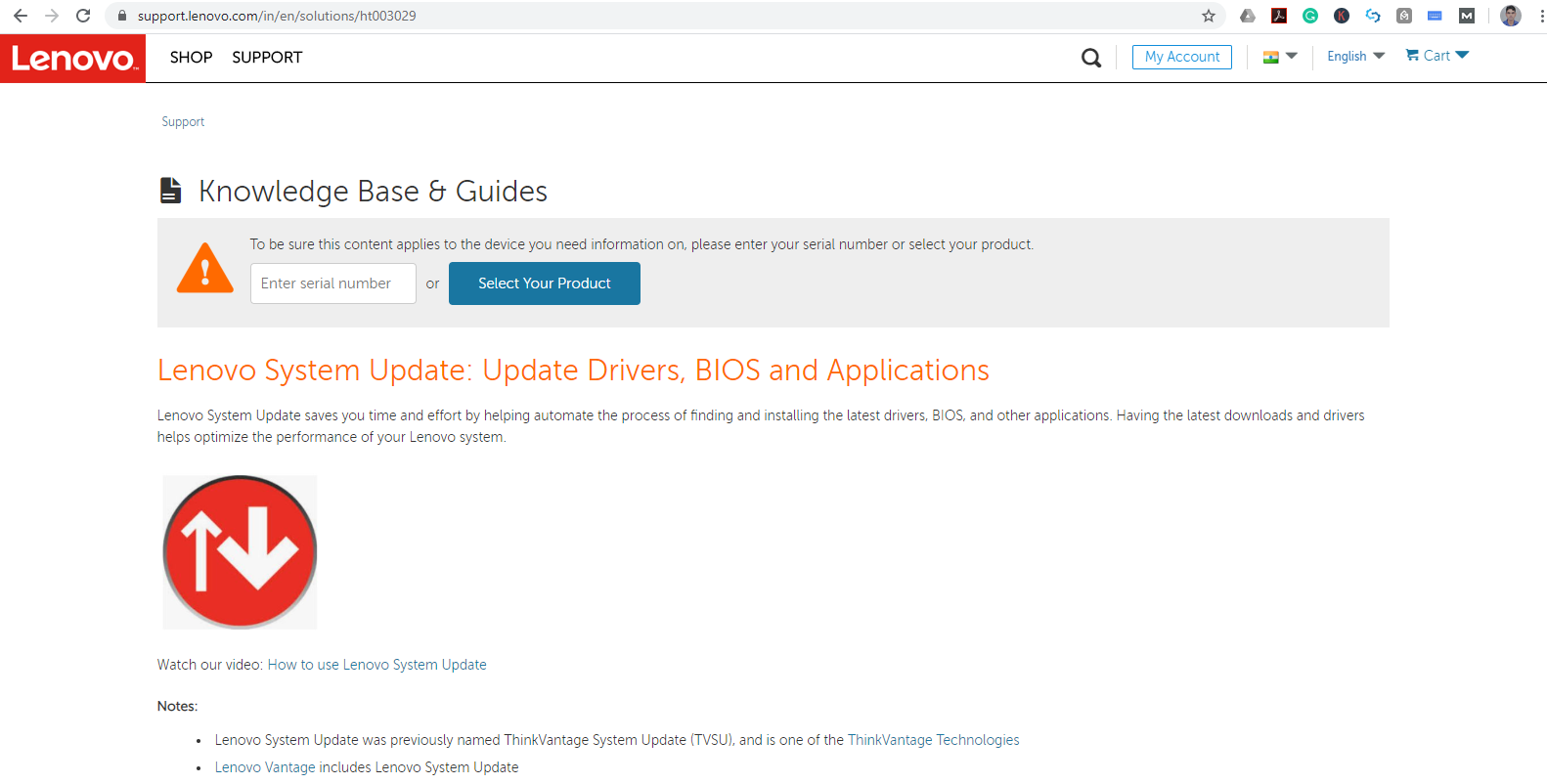Click the System Update red arrows image
1547x784 pixels.
240,552
